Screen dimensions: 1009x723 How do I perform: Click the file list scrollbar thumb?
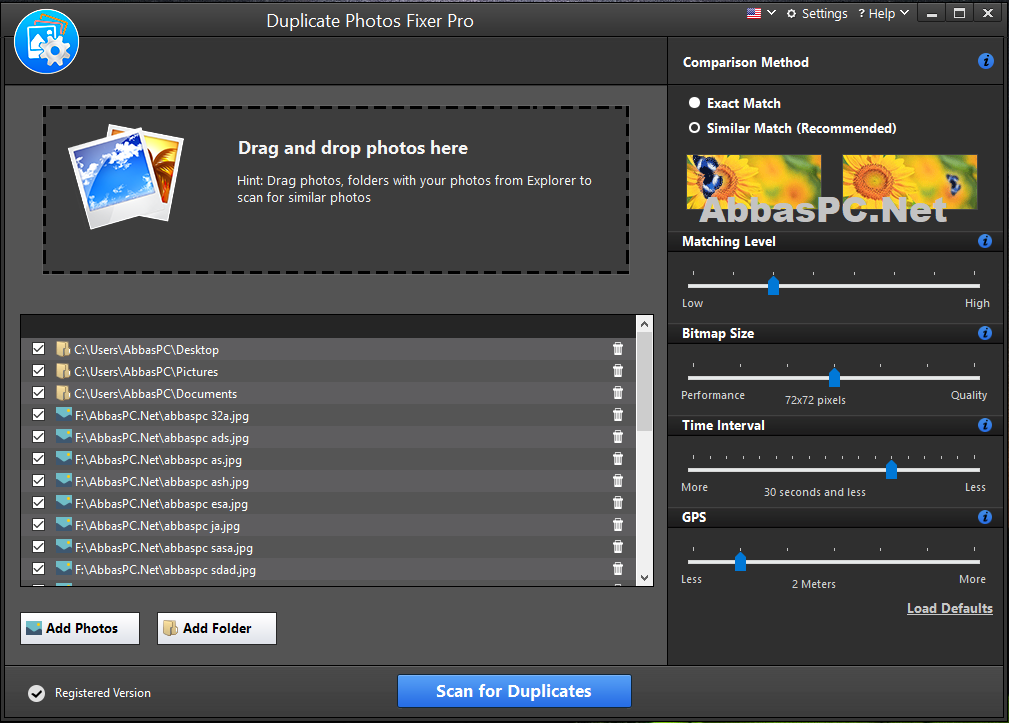coord(644,381)
